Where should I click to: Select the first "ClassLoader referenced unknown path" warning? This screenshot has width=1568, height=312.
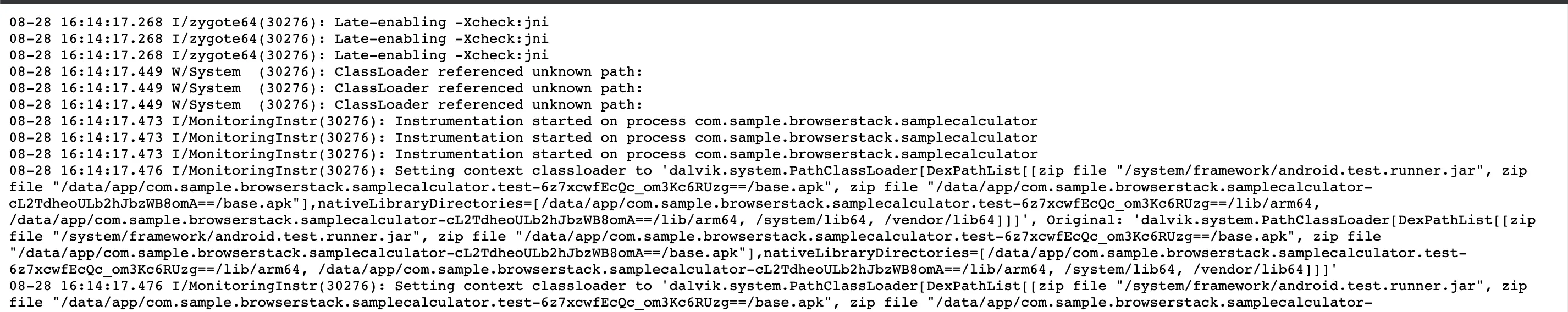point(488,72)
